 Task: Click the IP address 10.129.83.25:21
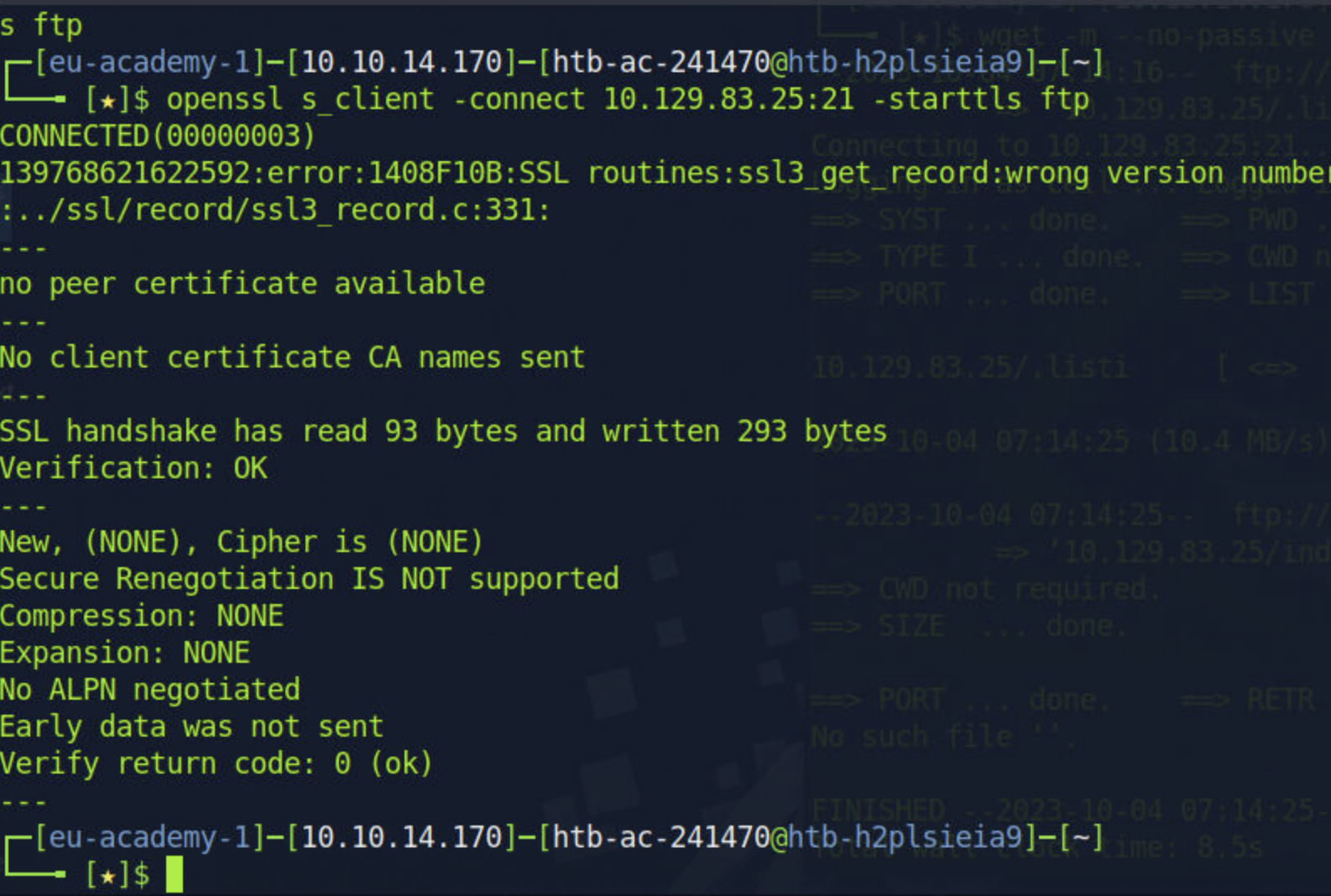(728, 99)
